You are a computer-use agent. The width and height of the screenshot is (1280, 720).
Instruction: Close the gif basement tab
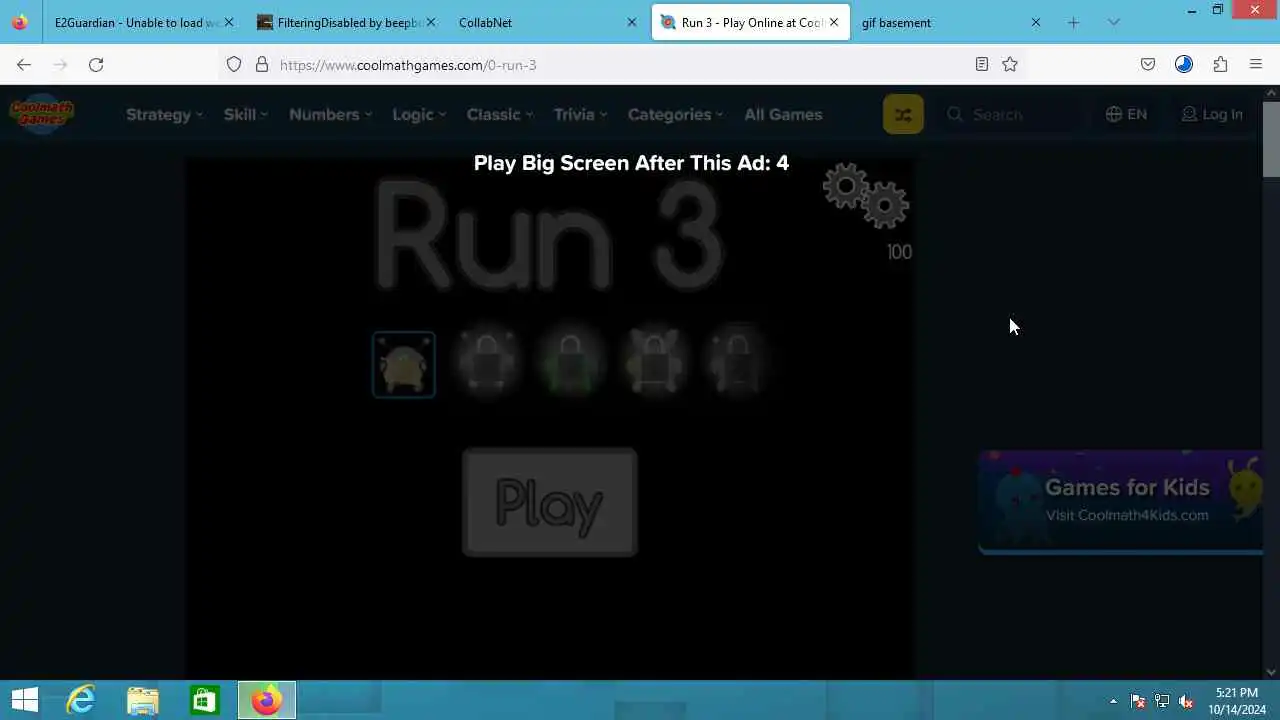pos(1036,22)
